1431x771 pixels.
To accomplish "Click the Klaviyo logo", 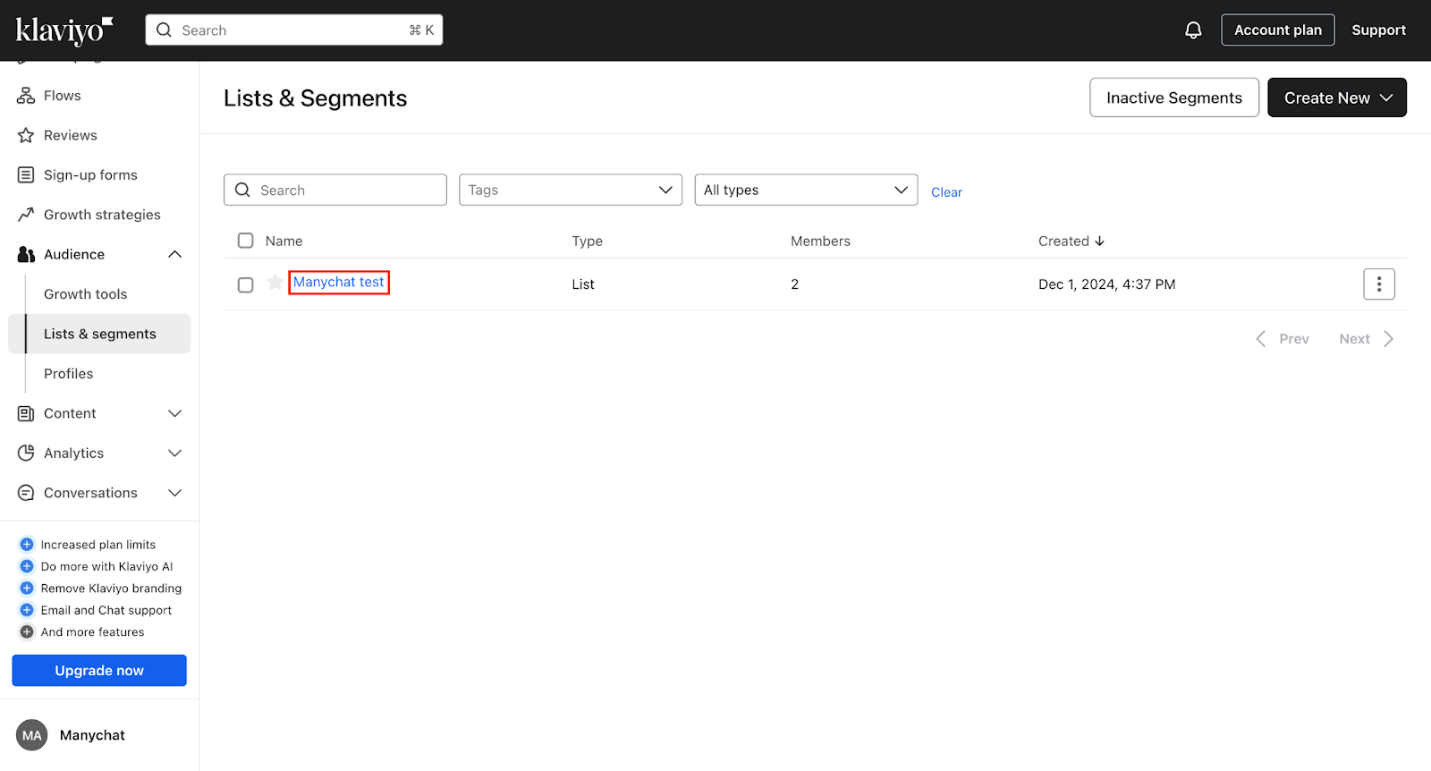I will (x=62, y=30).
